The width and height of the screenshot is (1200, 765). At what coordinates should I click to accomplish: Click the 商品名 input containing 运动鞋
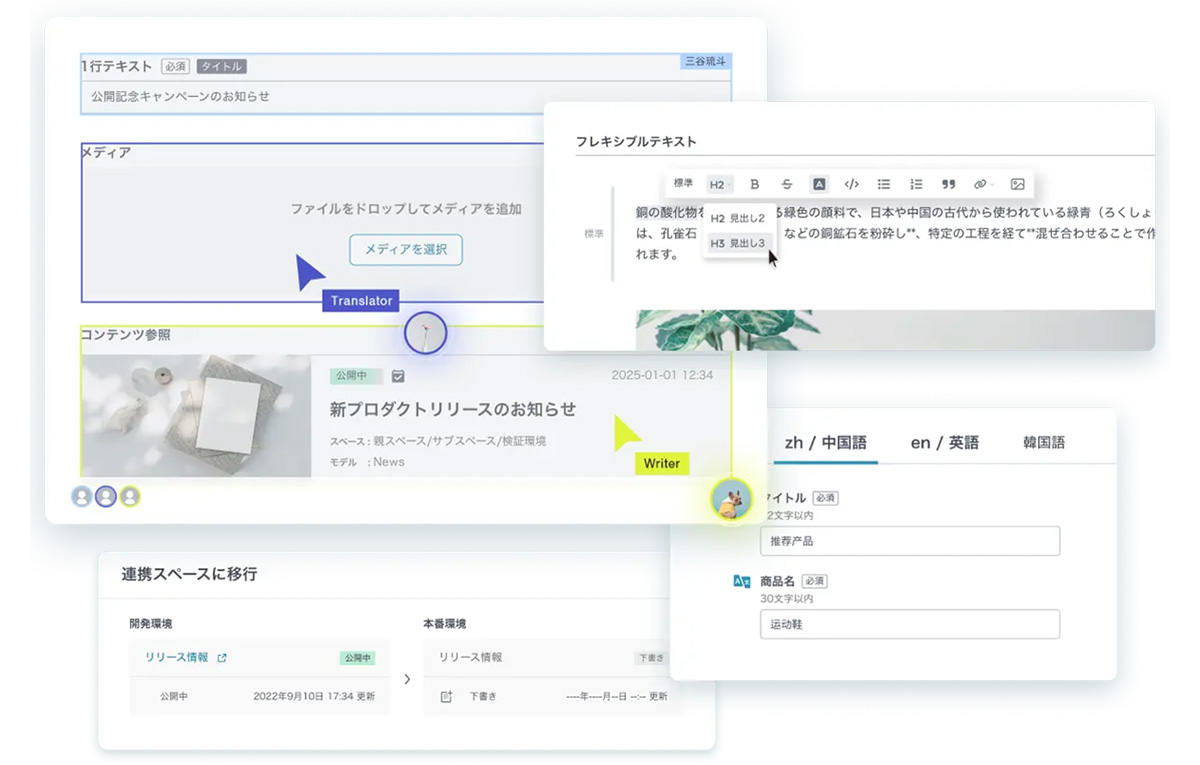pyautogui.click(x=910, y=624)
